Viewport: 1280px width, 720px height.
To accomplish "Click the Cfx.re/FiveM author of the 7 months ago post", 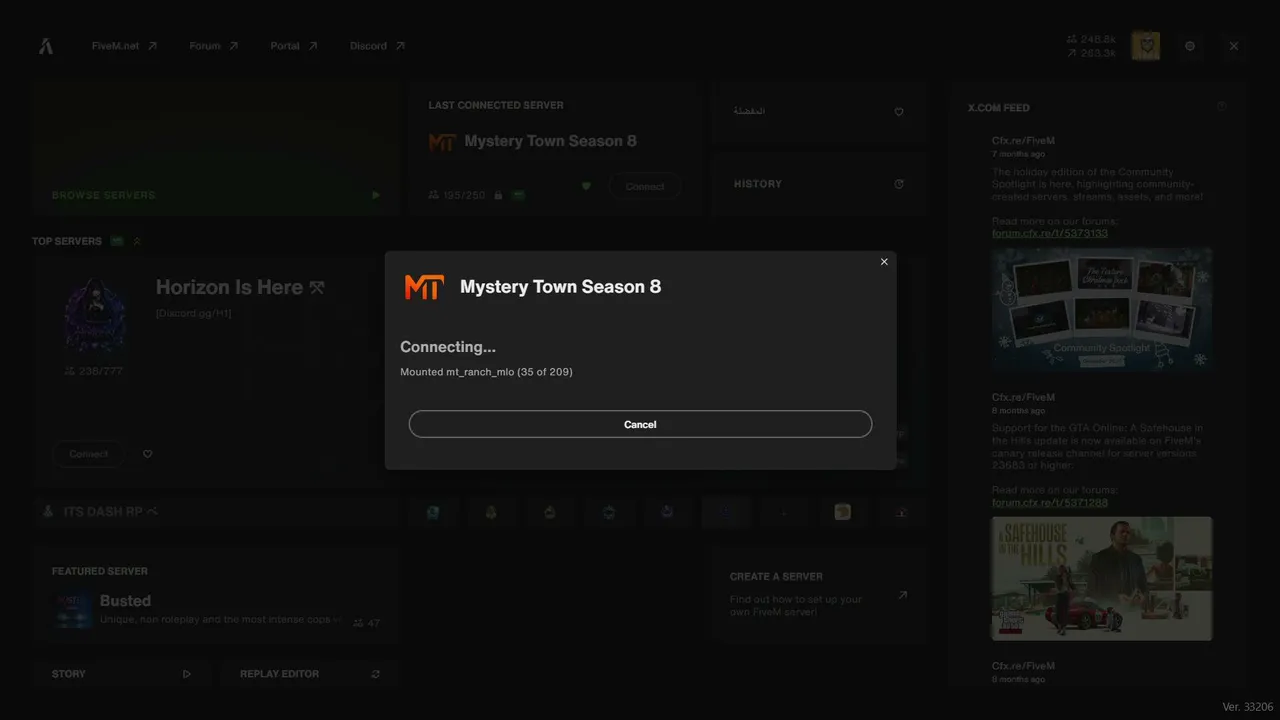I will [1023, 141].
